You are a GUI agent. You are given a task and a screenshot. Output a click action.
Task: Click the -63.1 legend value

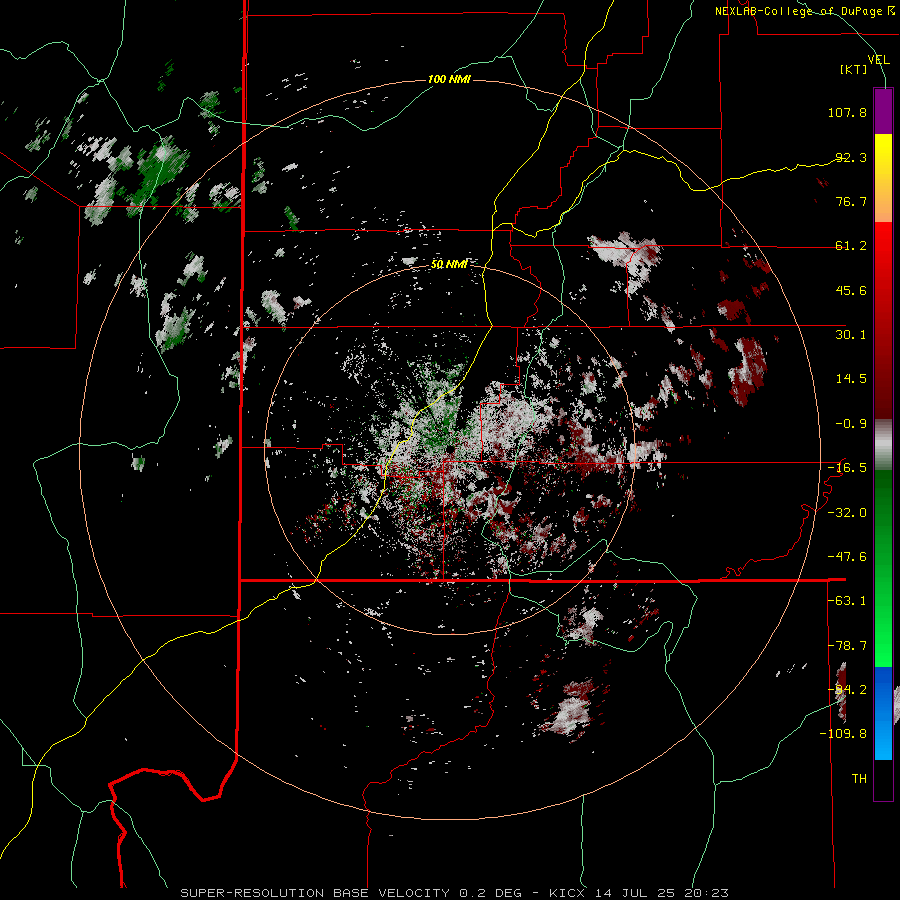847,601
